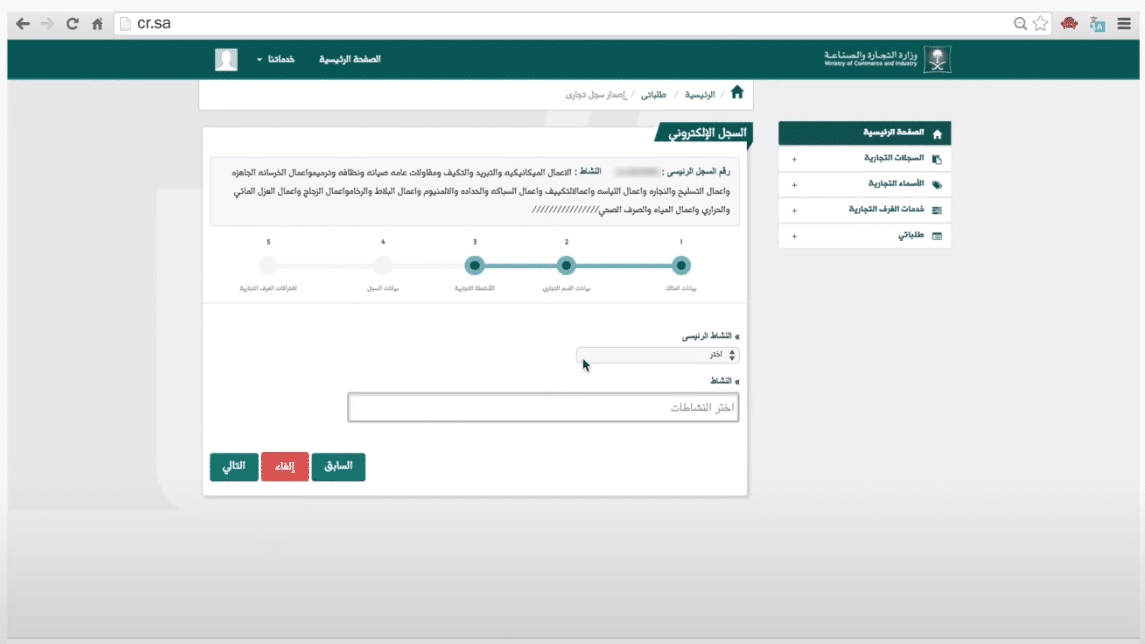Image resolution: width=1145 pixels, height=644 pixels.
Task: Click the السابق previous button
Action: tap(338, 467)
